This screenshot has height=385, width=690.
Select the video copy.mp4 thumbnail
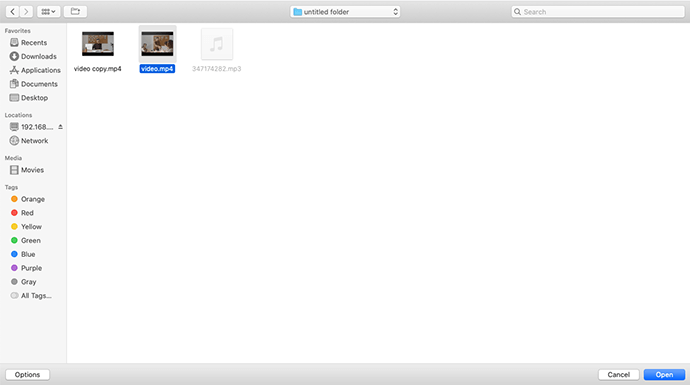point(98,44)
